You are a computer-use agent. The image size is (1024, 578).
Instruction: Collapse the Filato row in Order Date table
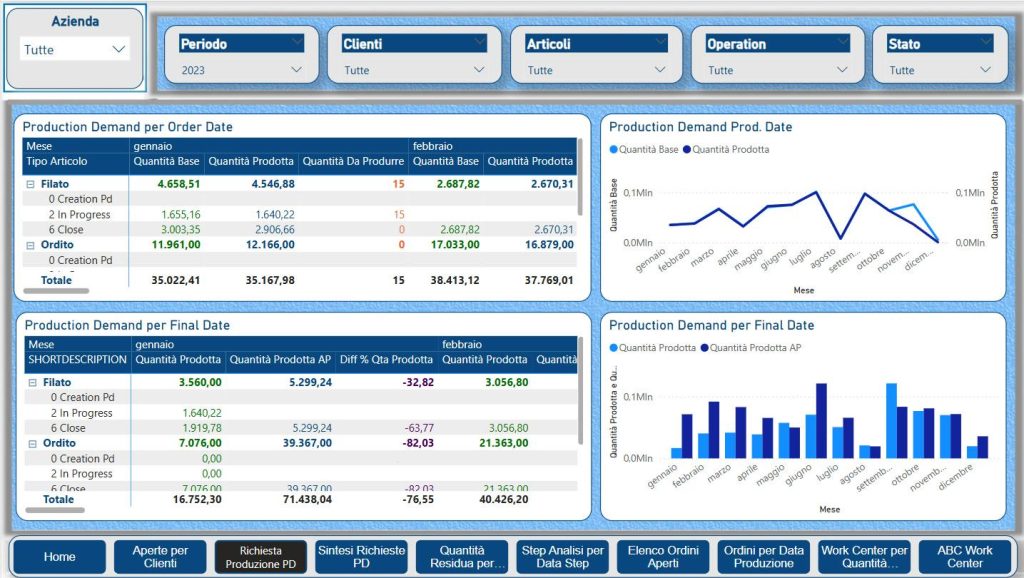click(31, 184)
